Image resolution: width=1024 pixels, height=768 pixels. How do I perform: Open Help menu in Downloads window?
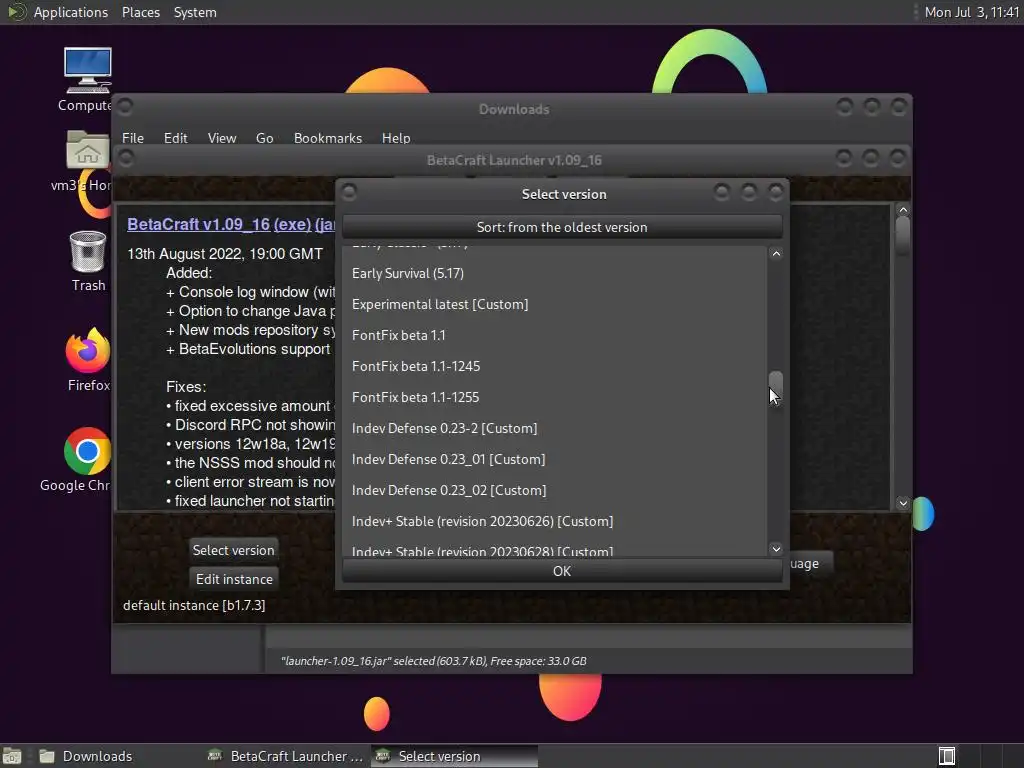396,138
